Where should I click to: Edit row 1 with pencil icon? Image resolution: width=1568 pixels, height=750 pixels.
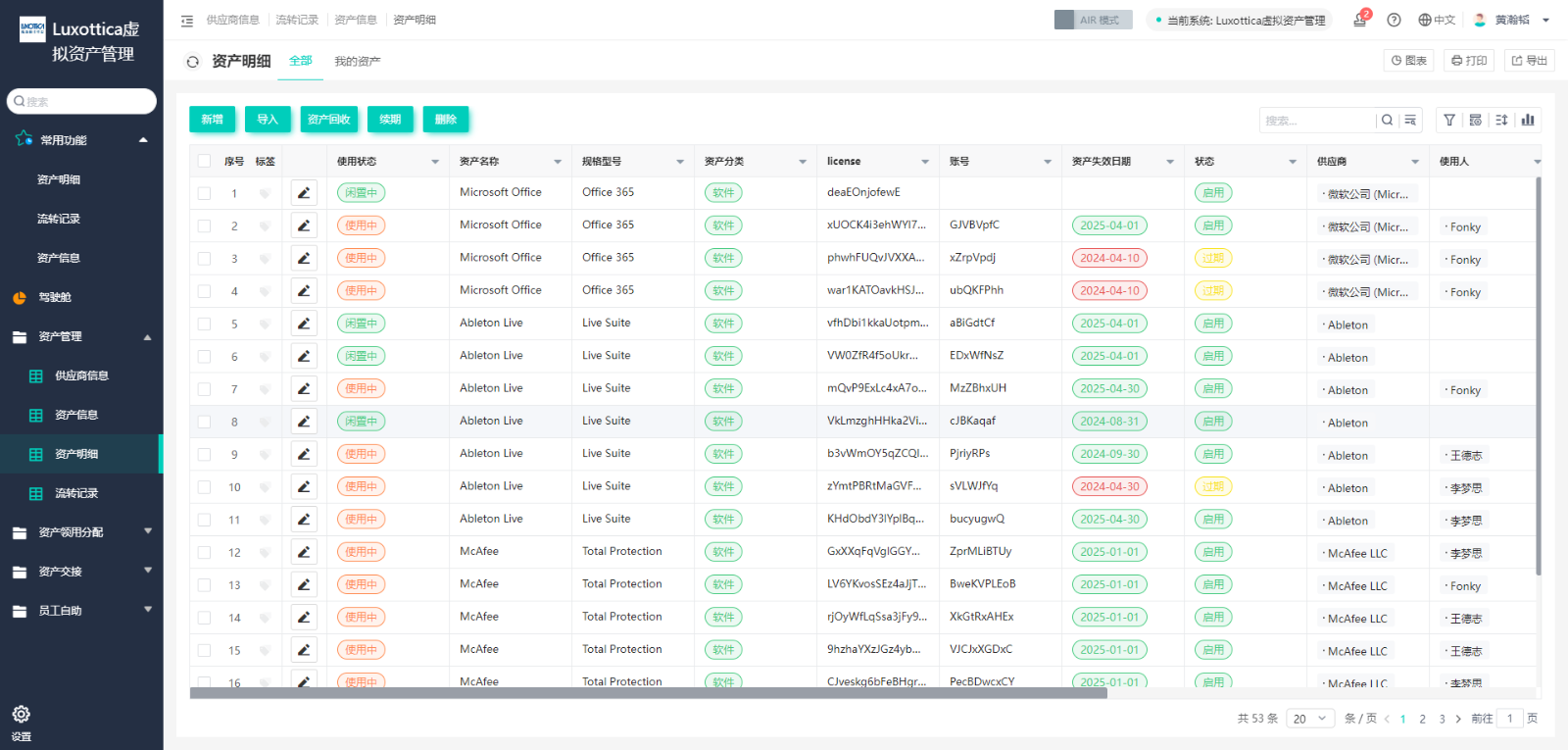304,193
